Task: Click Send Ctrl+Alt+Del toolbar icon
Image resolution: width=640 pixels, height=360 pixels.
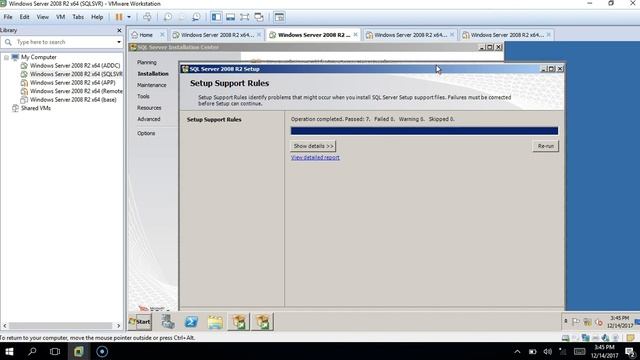Action: pos(147,17)
